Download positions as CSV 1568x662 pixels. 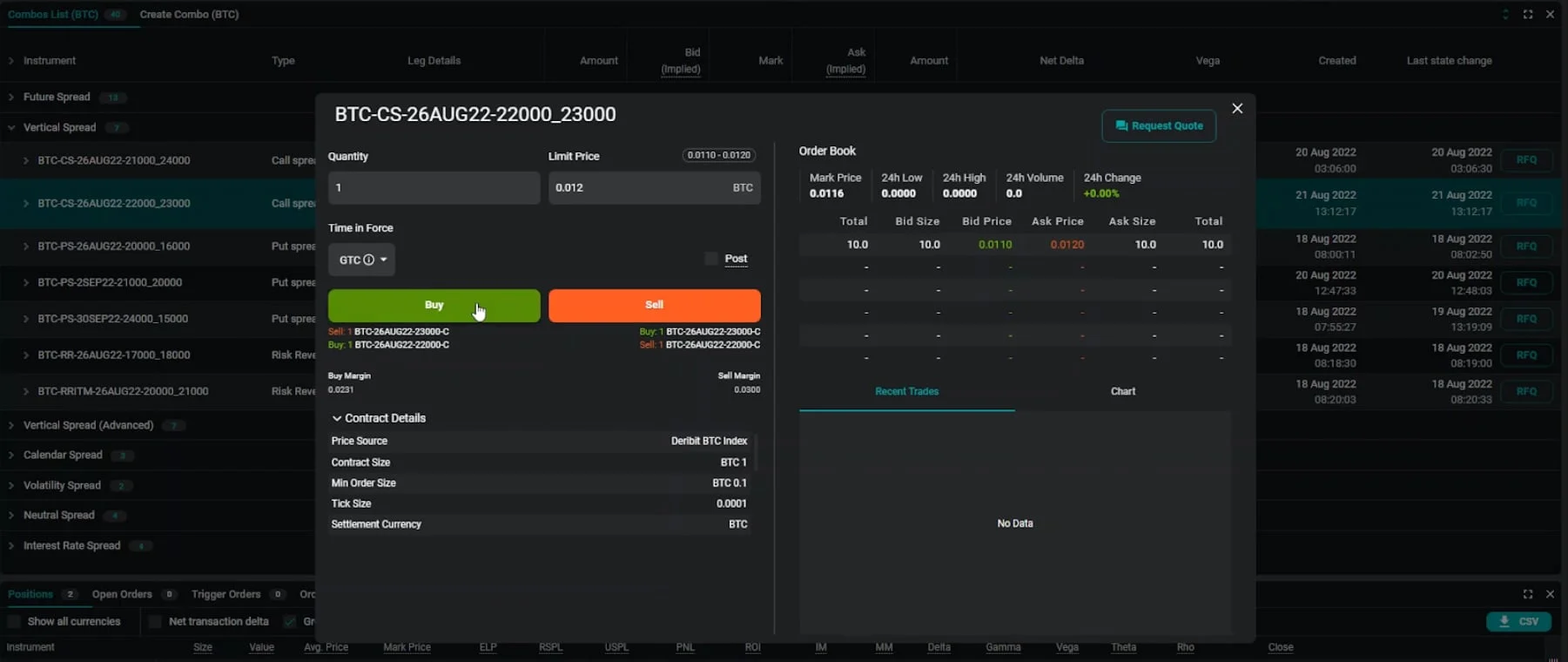1519,621
